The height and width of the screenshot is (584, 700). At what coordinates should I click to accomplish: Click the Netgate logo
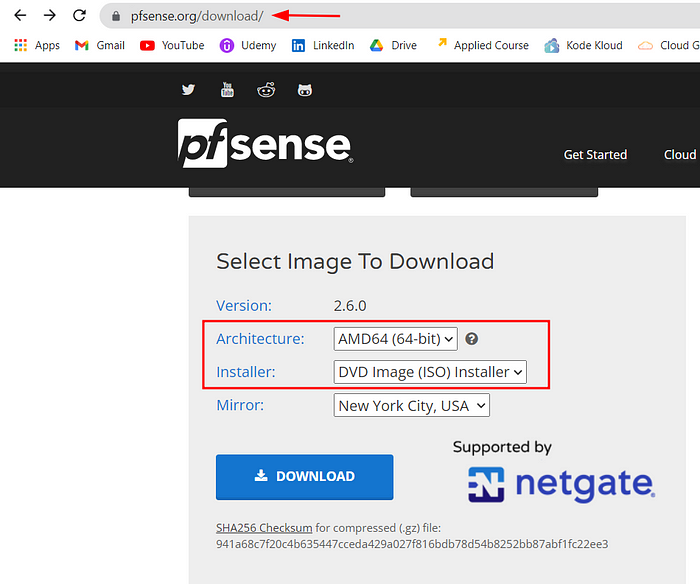pyautogui.click(x=561, y=485)
